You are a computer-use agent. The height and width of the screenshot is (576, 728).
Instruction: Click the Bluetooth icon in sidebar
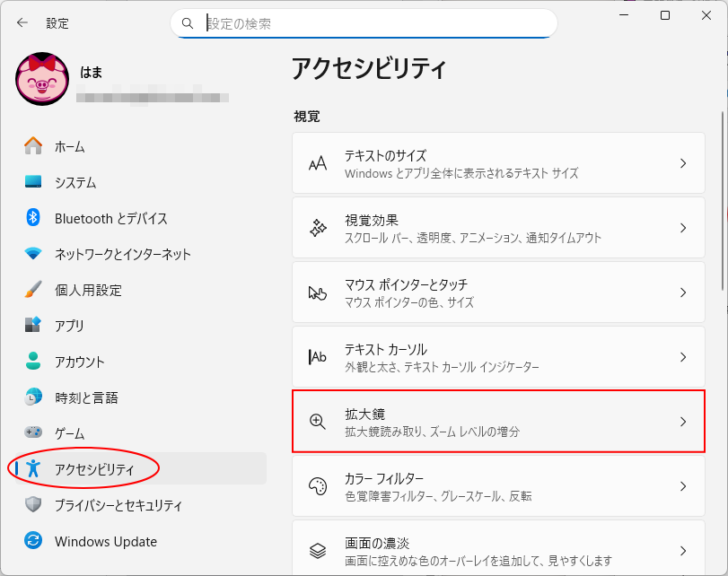(x=33, y=217)
